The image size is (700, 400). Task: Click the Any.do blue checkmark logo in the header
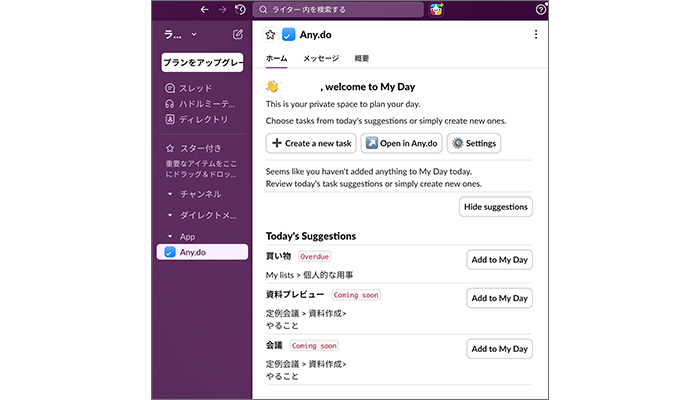point(289,35)
